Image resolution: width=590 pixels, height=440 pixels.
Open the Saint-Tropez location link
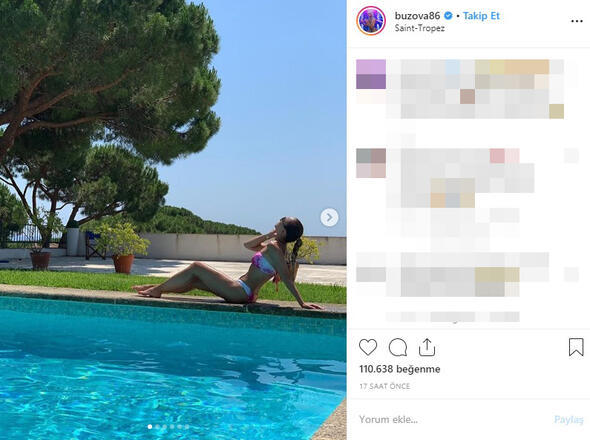420,28
